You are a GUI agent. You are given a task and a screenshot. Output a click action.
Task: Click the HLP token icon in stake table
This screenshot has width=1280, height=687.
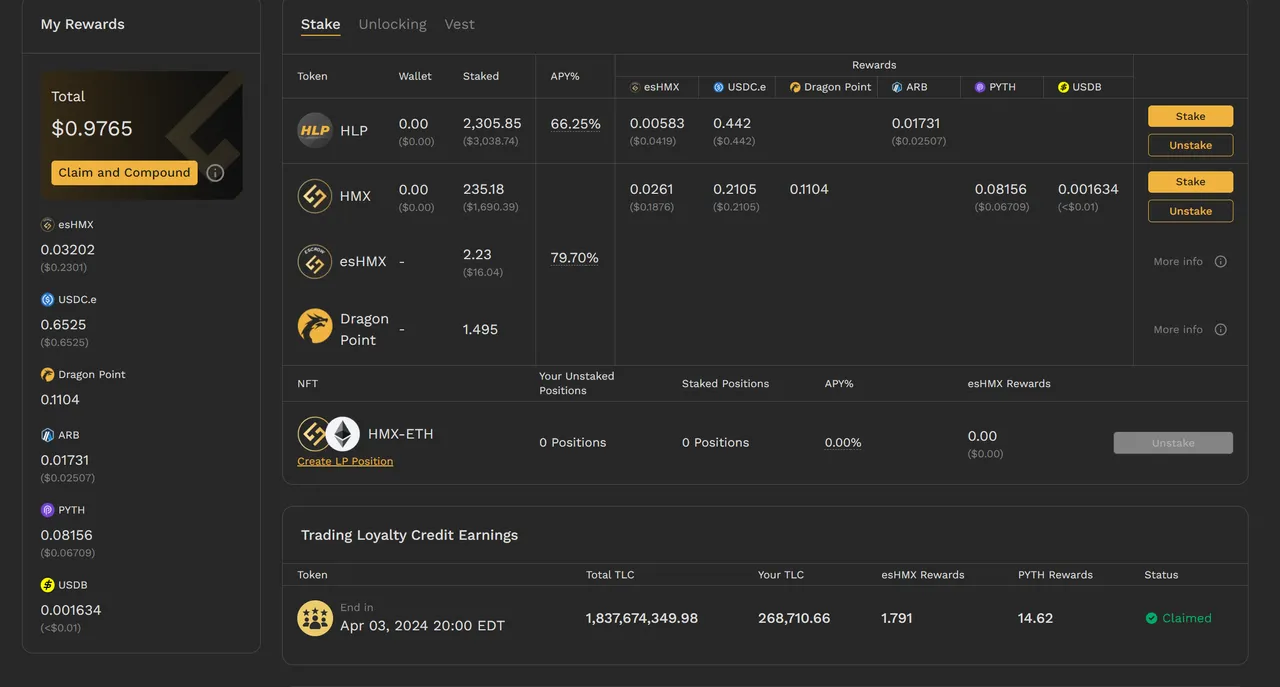coord(315,131)
